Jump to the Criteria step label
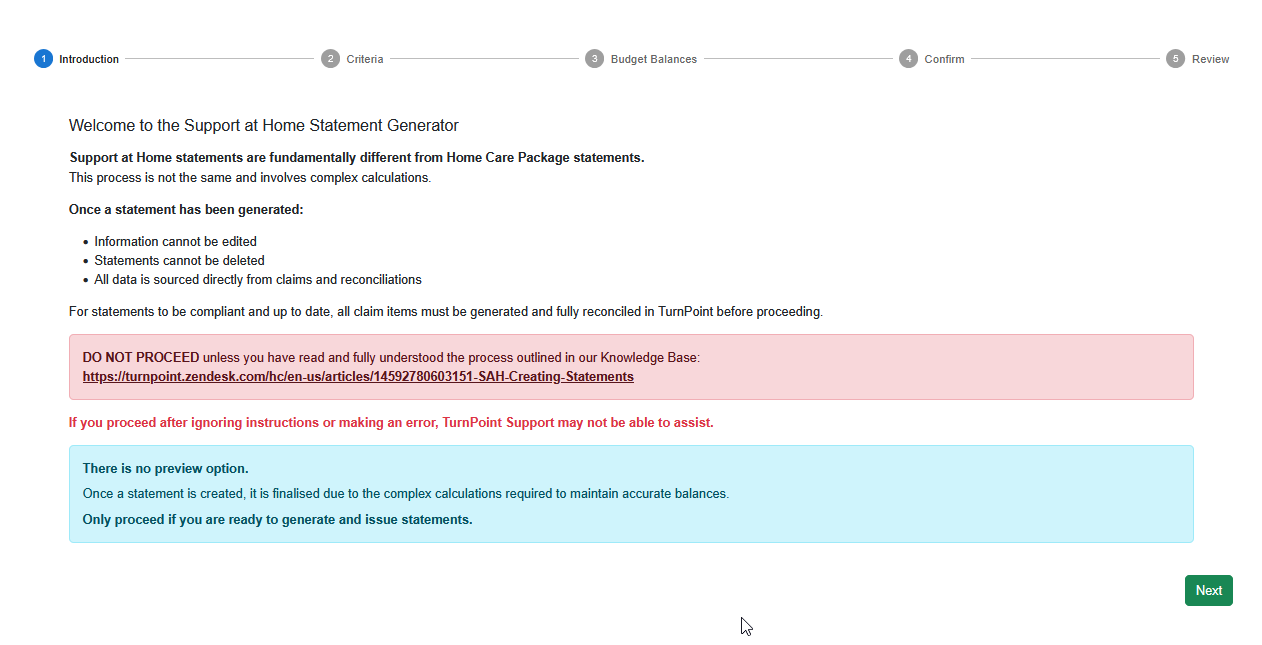 click(365, 59)
